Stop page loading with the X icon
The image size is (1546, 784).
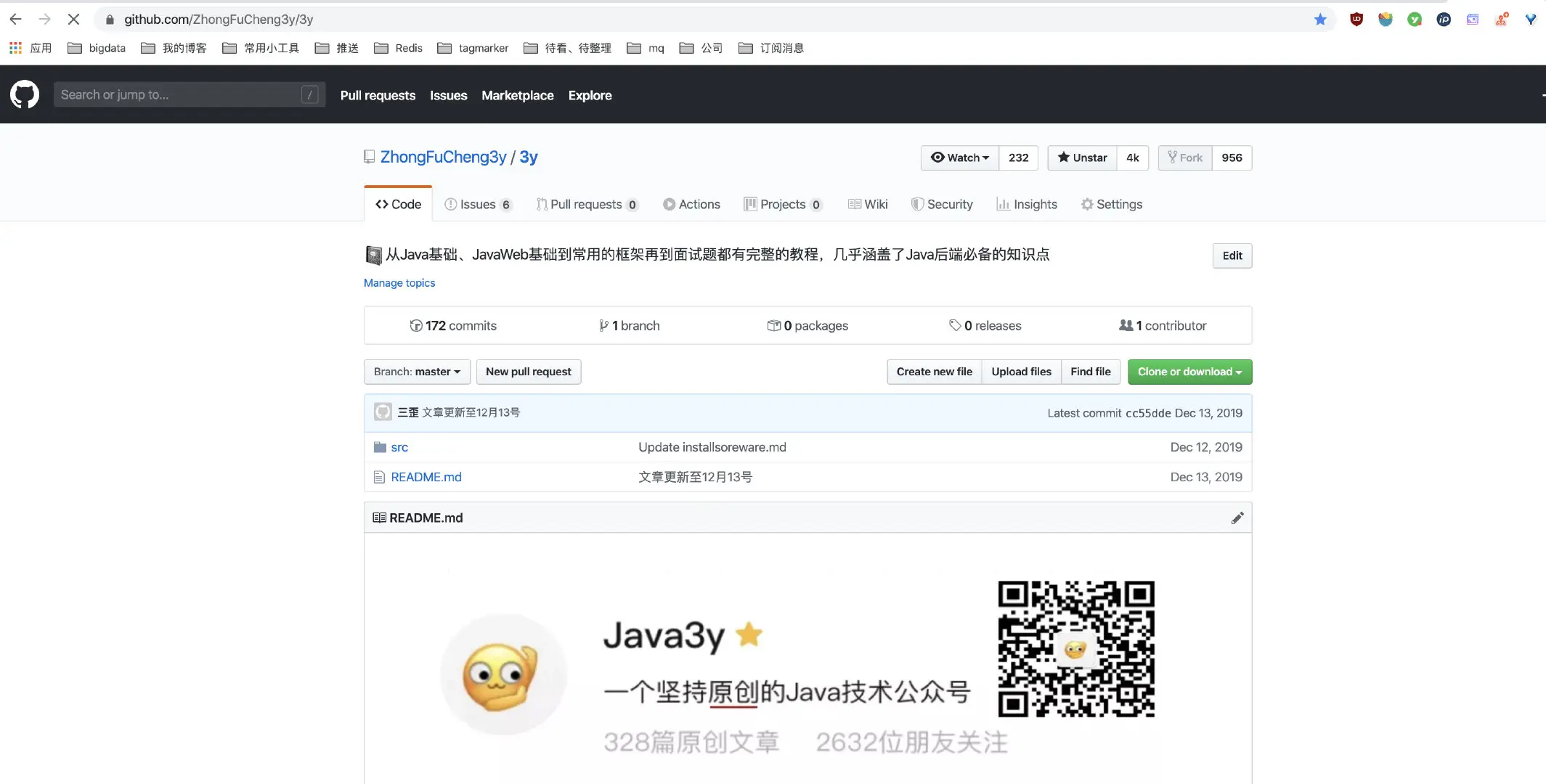pyautogui.click(x=73, y=19)
